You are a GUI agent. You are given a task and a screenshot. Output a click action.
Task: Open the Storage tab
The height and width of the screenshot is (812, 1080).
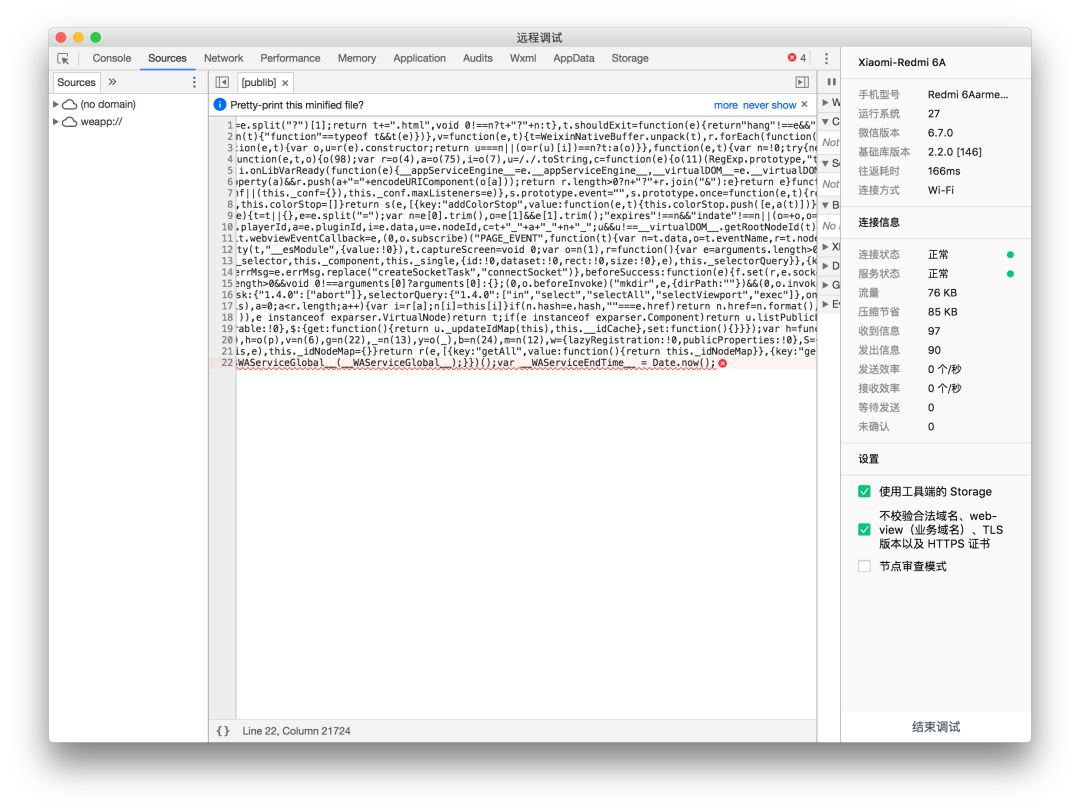(x=630, y=59)
